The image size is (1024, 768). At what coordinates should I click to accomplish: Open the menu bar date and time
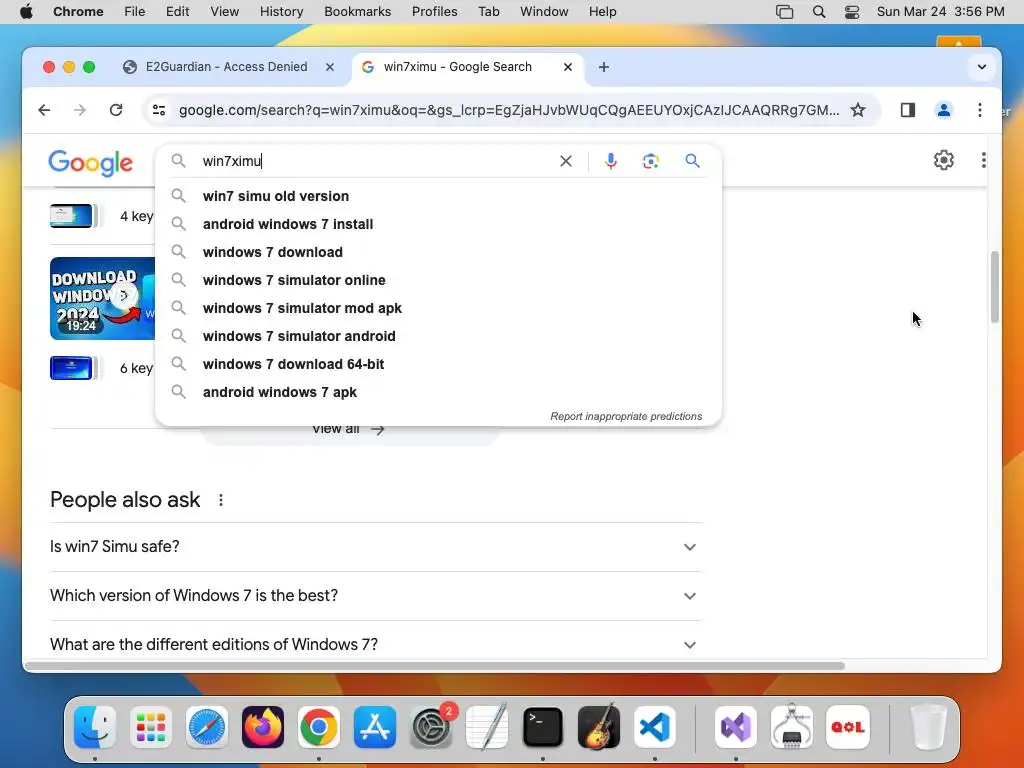pos(940,12)
